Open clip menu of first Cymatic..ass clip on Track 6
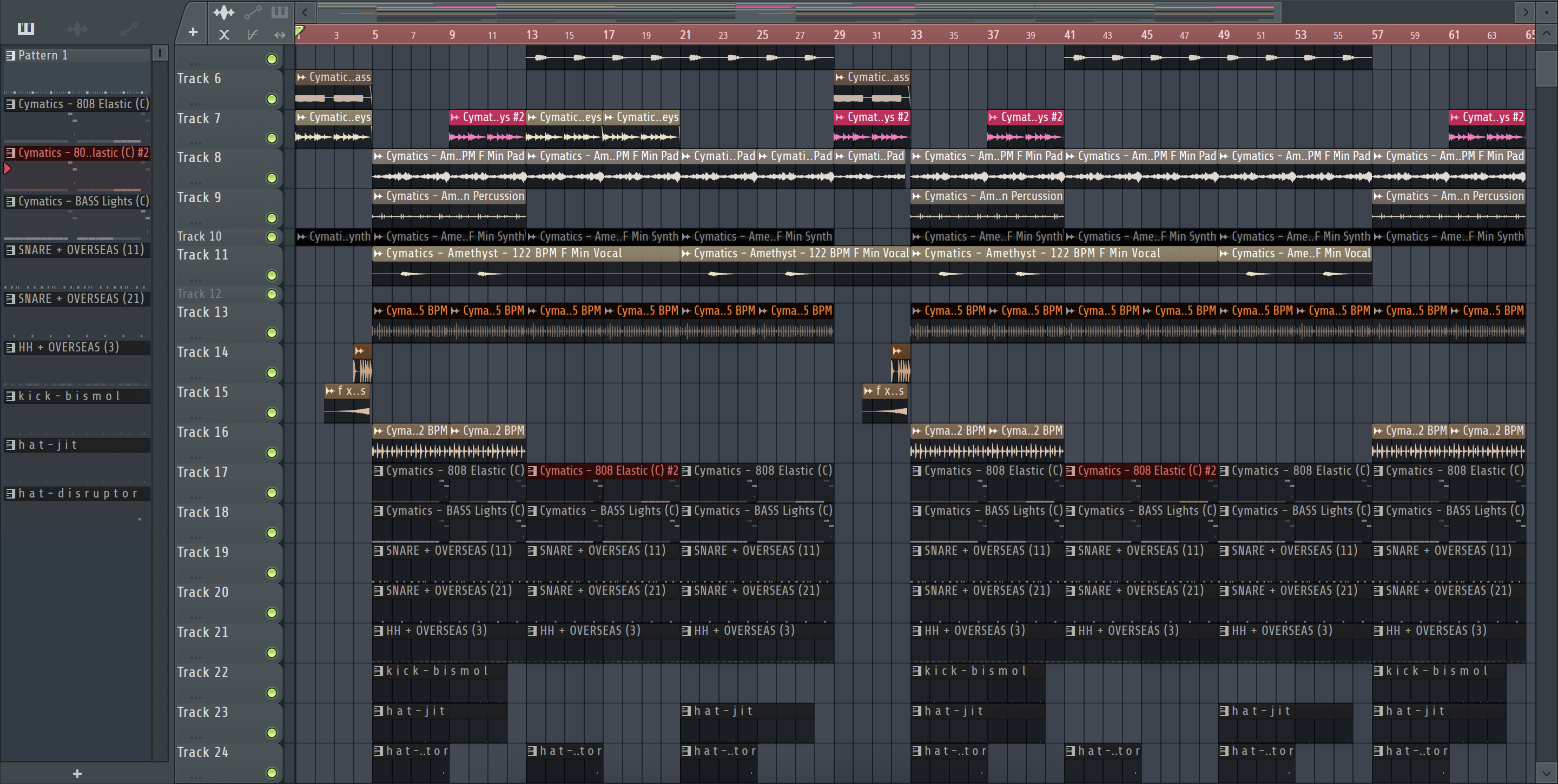This screenshot has width=1558, height=784. [301, 77]
